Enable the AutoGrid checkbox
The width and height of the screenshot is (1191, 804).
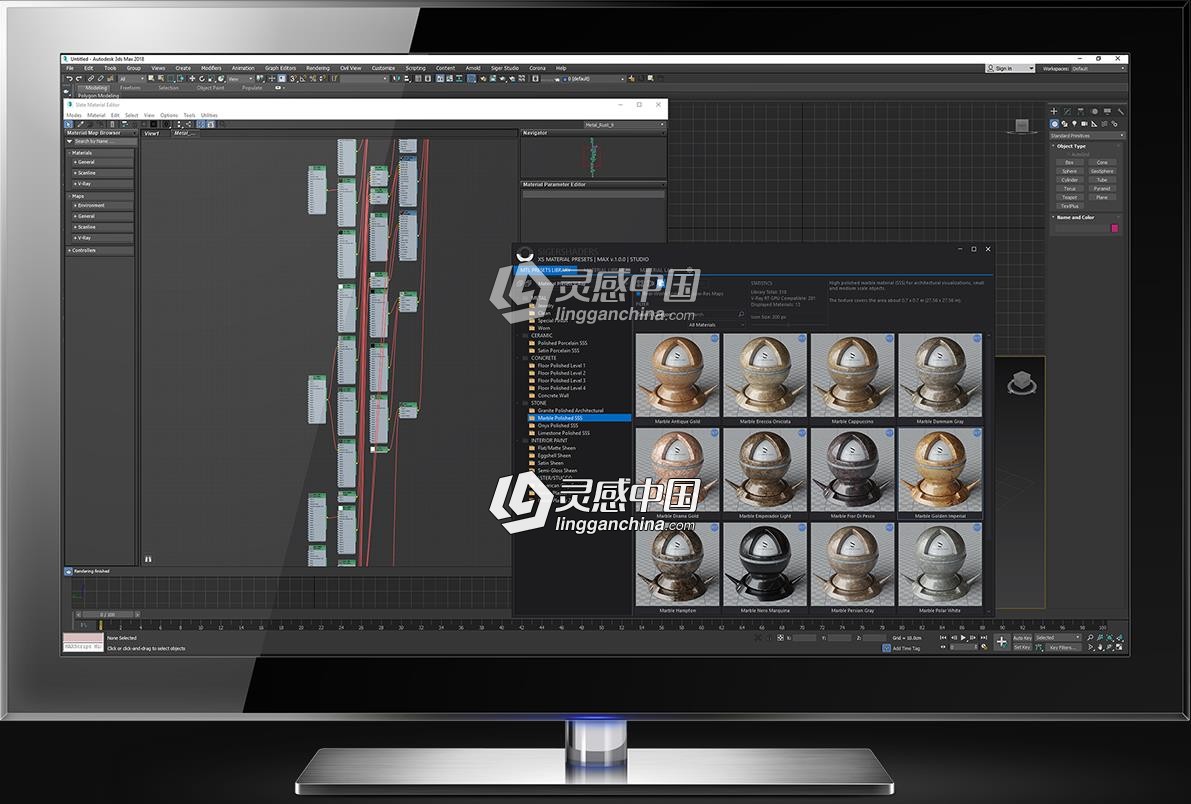click(1069, 154)
